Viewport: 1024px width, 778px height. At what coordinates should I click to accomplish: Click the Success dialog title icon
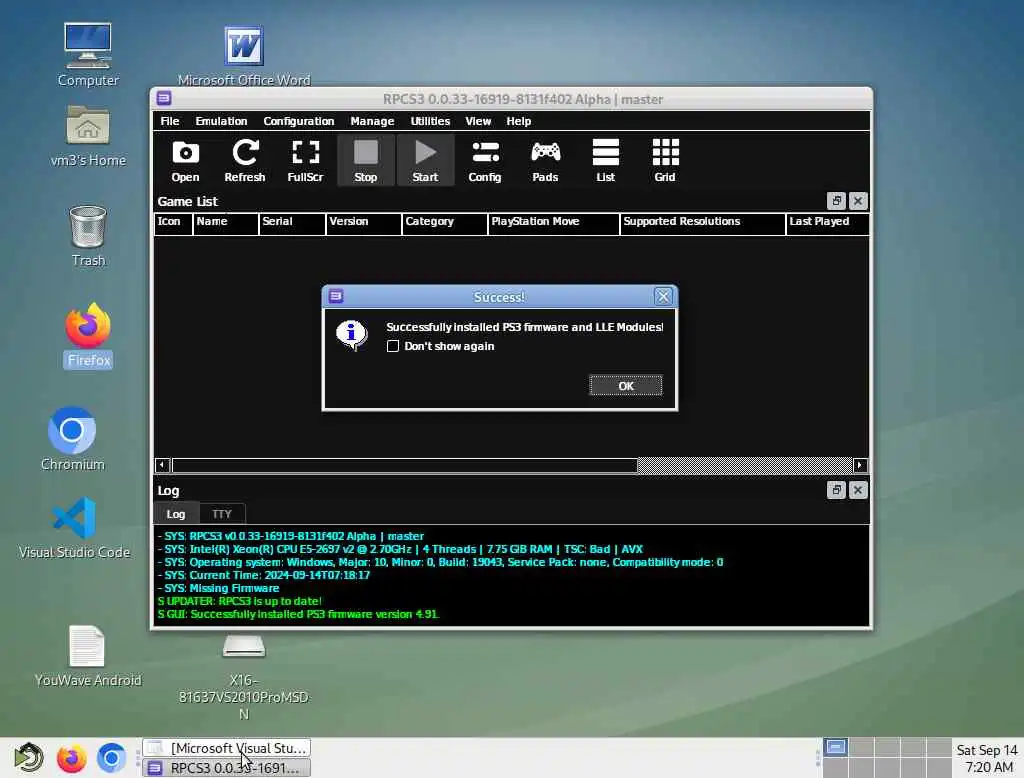[x=336, y=297]
